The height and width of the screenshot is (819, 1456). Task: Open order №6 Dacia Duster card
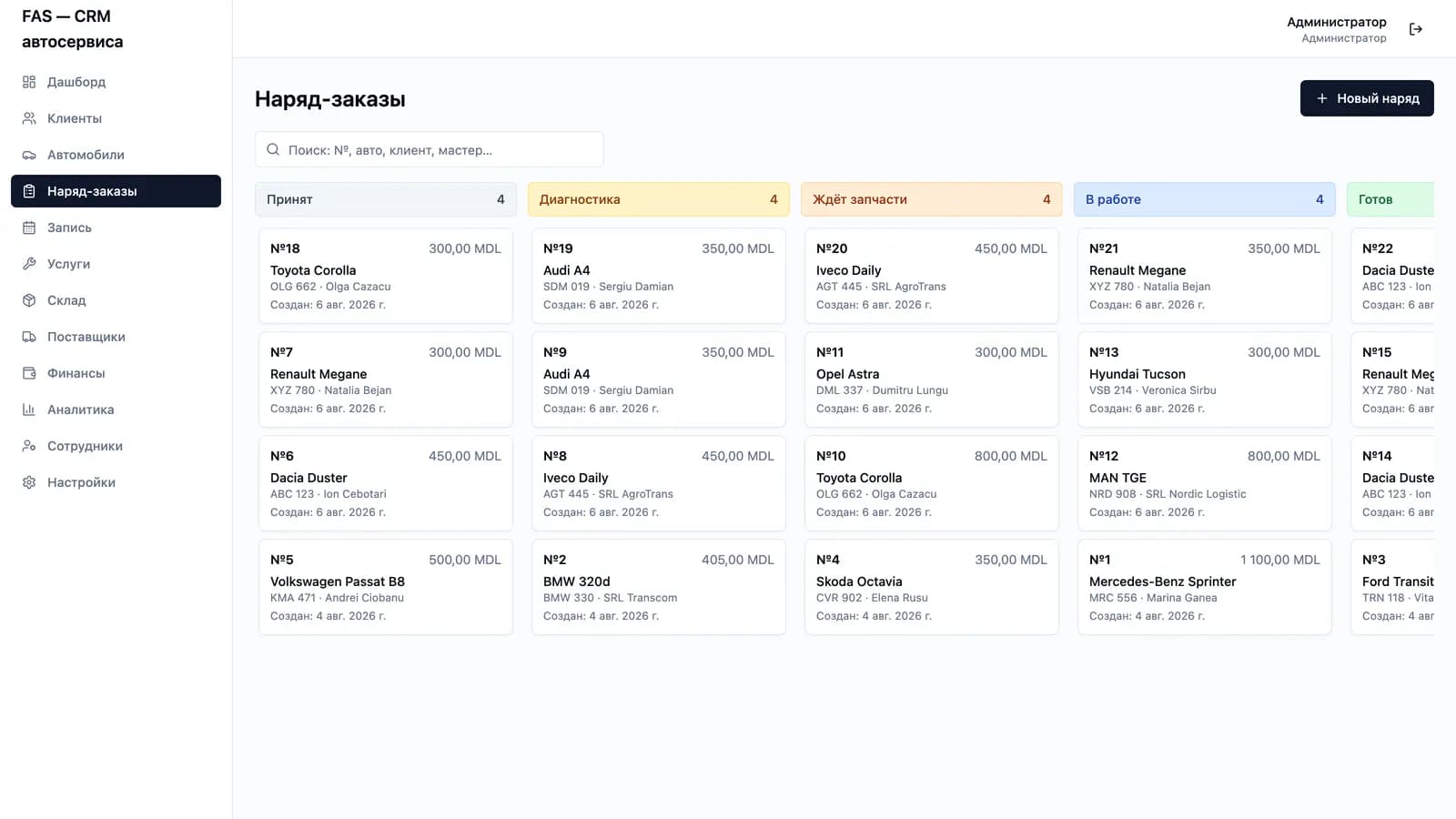tap(386, 483)
